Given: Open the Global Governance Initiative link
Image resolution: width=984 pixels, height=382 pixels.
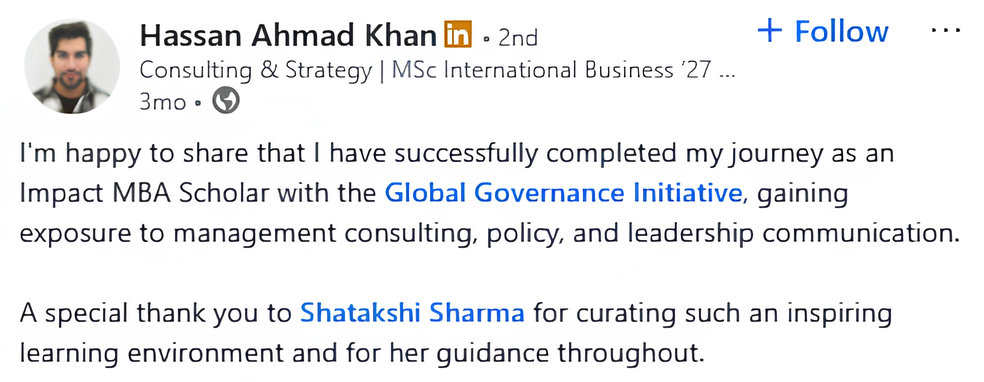Looking at the screenshot, I should click(x=563, y=193).
